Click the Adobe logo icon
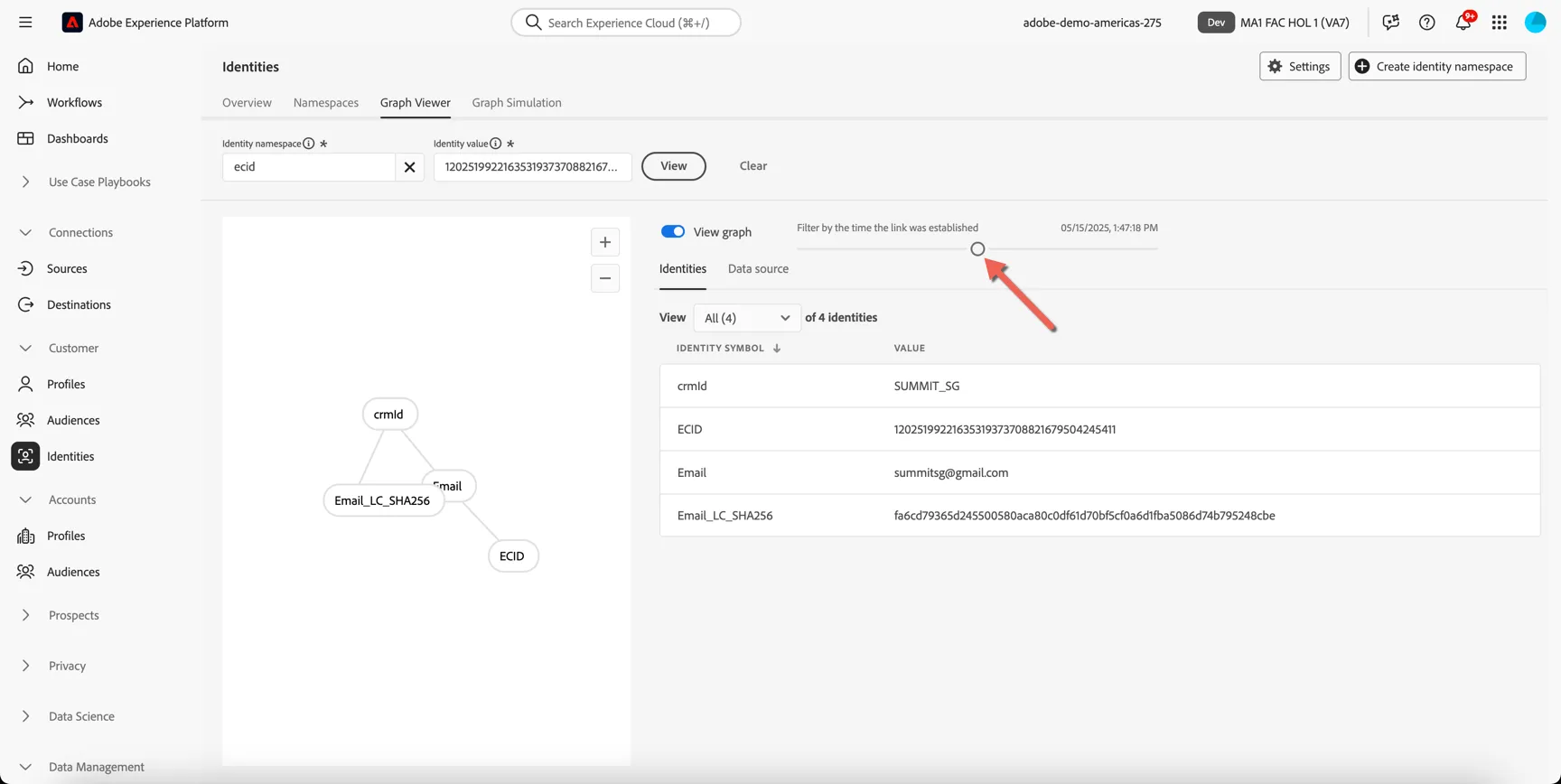1561x784 pixels. [x=72, y=23]
